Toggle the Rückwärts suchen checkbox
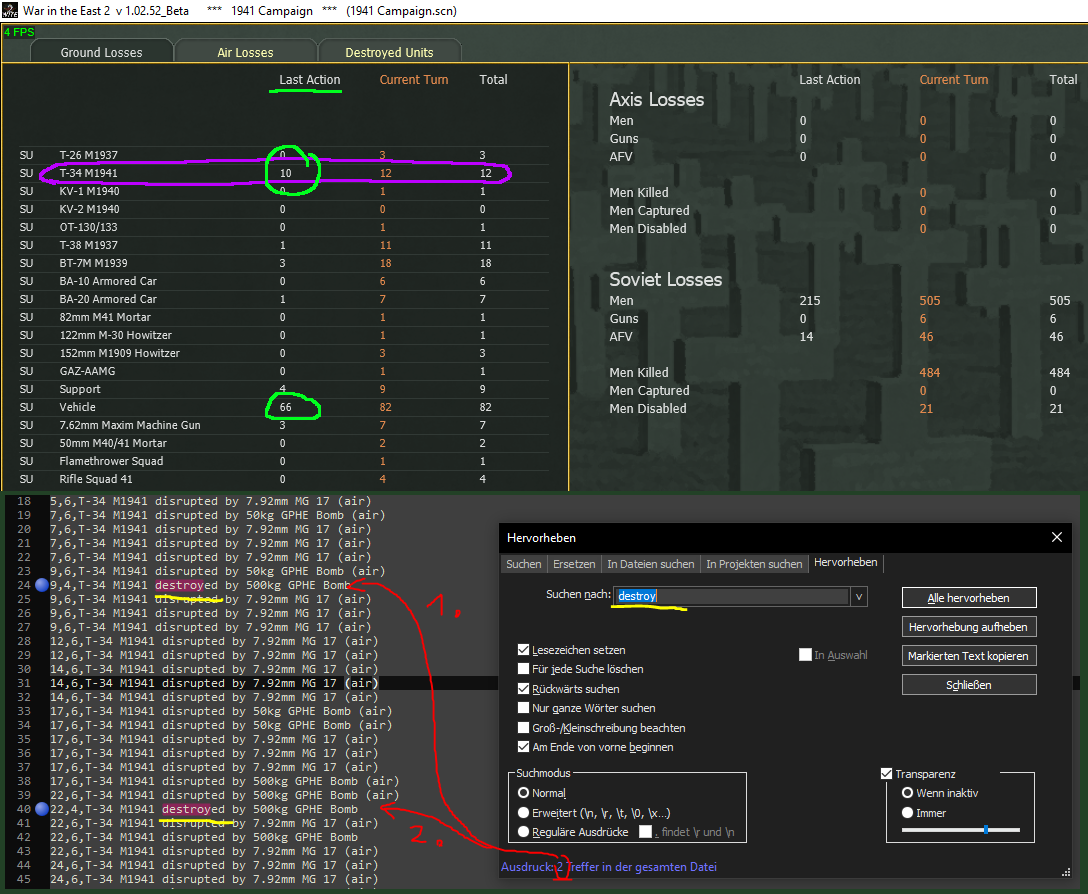 pyautogui.click(x=524, y=689)
